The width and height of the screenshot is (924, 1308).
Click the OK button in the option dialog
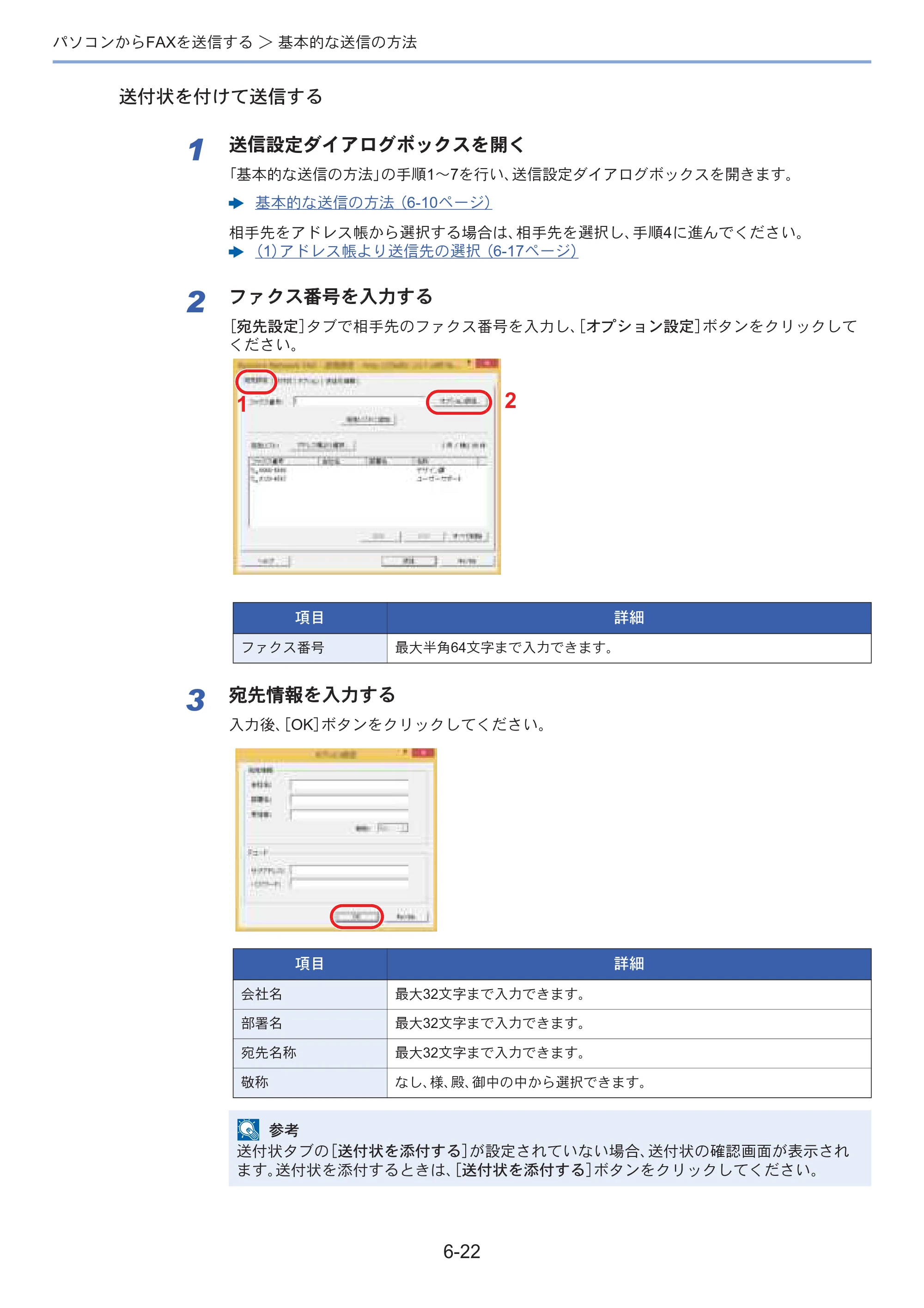(357, 917)
